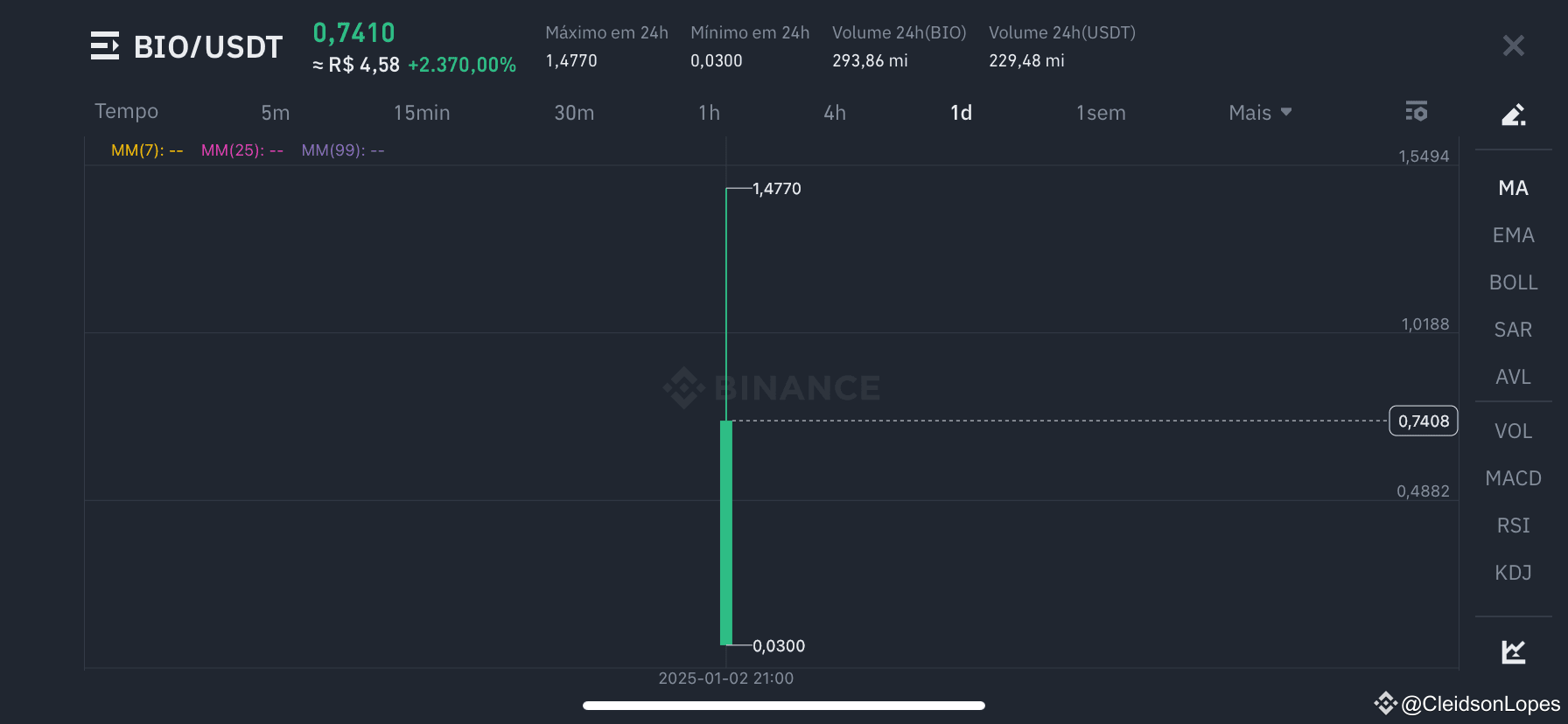
Task: Click the 1,5494 price axis label
Action: coord(1424,157)
